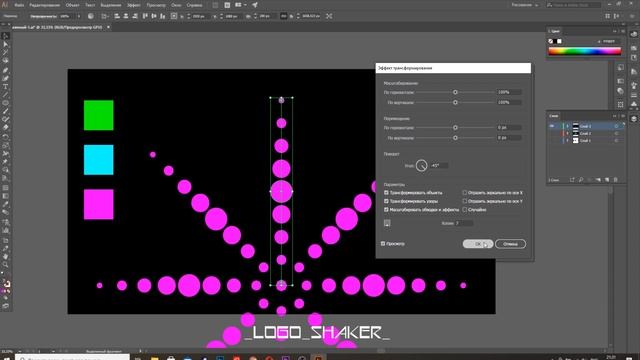
Task: Collapse the Color panel with double arrows
Action: [x=615, y=31]
